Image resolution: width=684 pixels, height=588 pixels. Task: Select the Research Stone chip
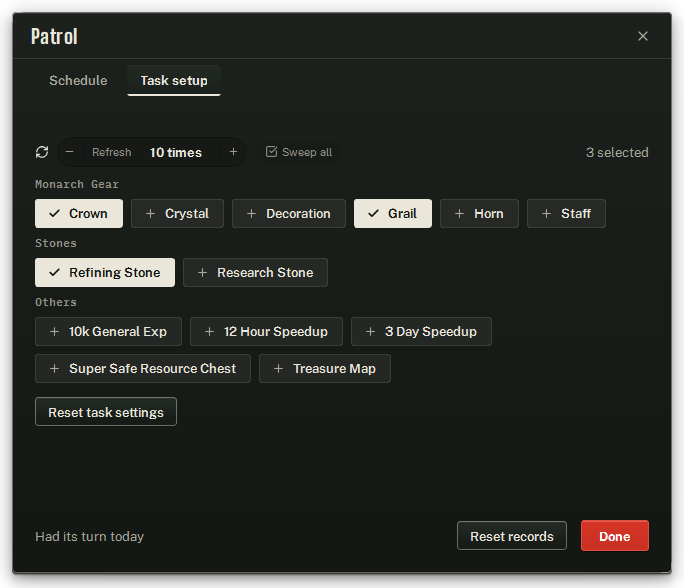(x=255, y=272)
